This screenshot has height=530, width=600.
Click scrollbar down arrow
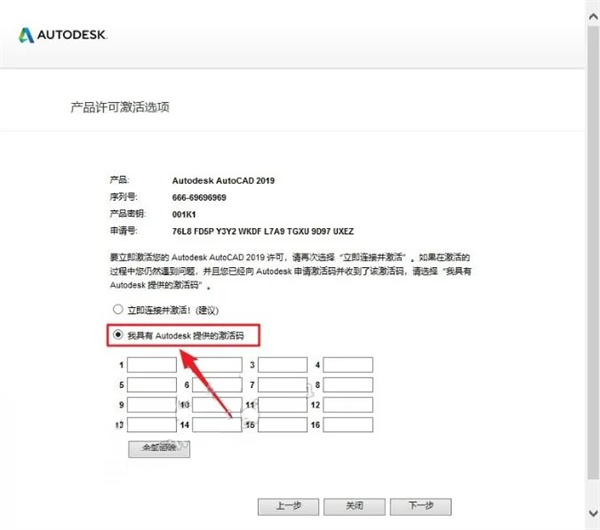pyautogui.click(x=593, y=513)
